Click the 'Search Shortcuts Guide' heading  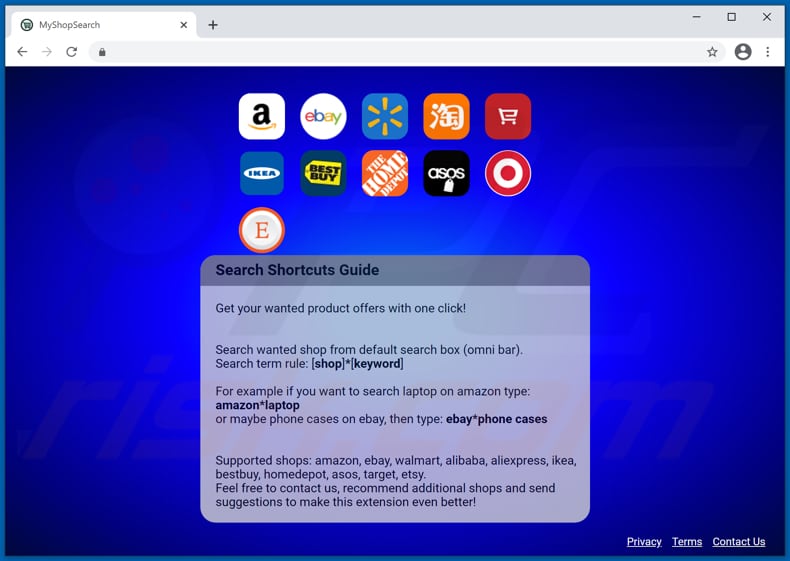pos(297,270)
